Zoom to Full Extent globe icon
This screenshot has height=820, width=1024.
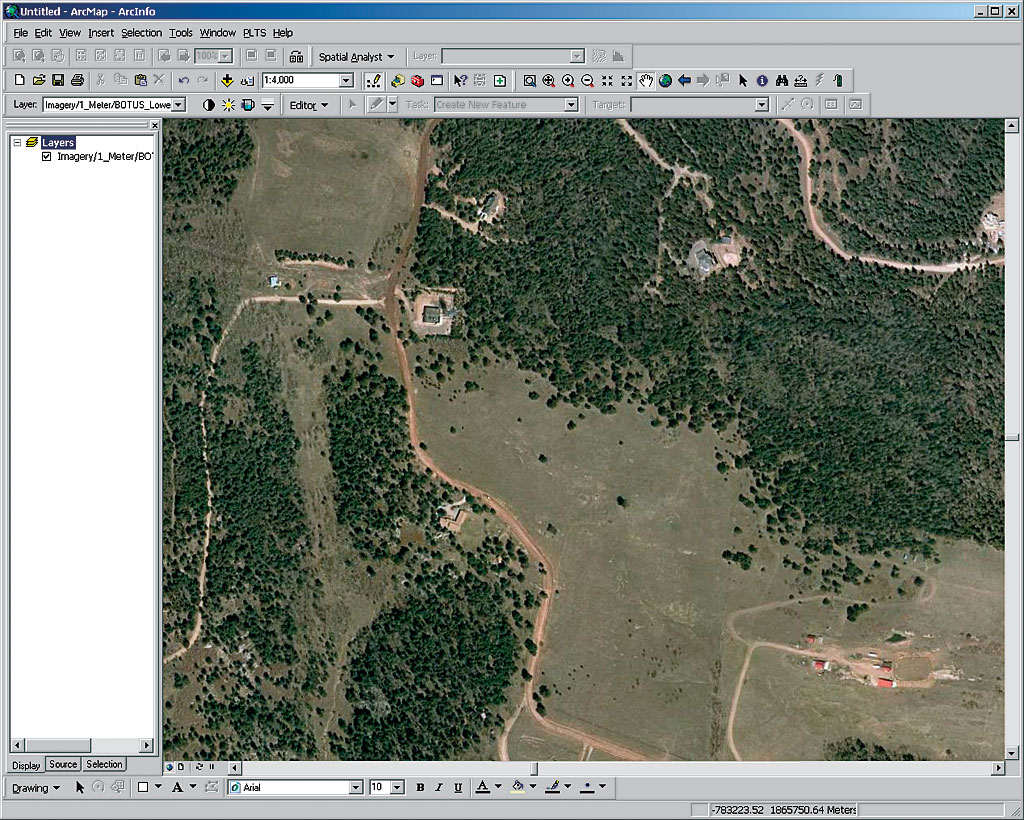click(x=665, y=80)
